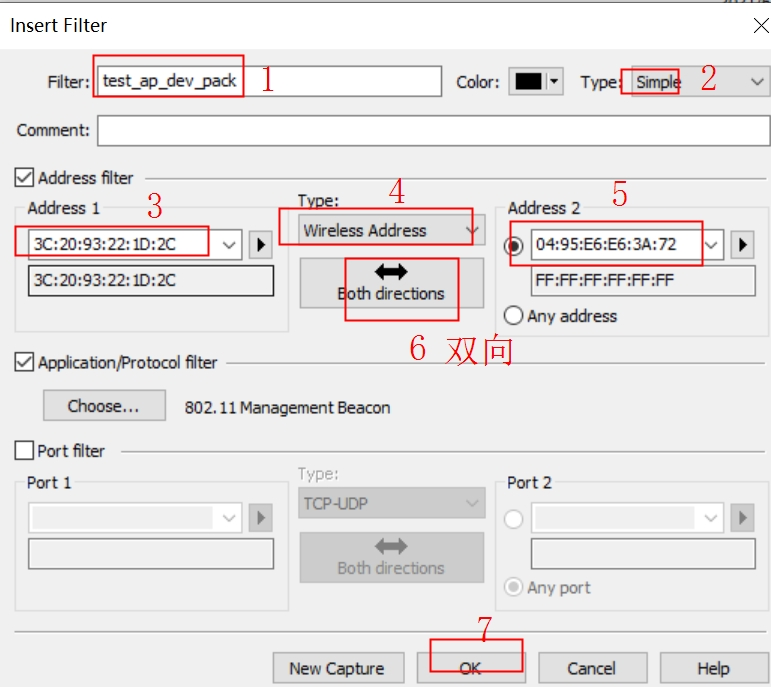Toggle the Application/Protocol filter checkbox
The image size is (771, 687).
tap(24, 362)
